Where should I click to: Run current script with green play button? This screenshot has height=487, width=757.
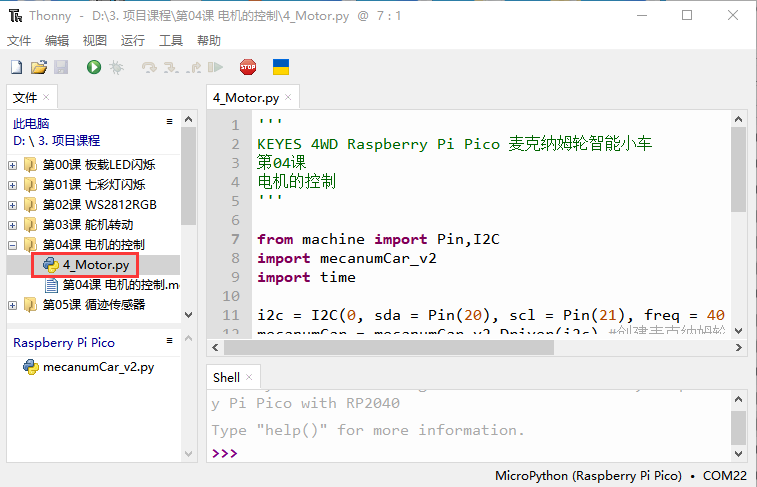94,67
